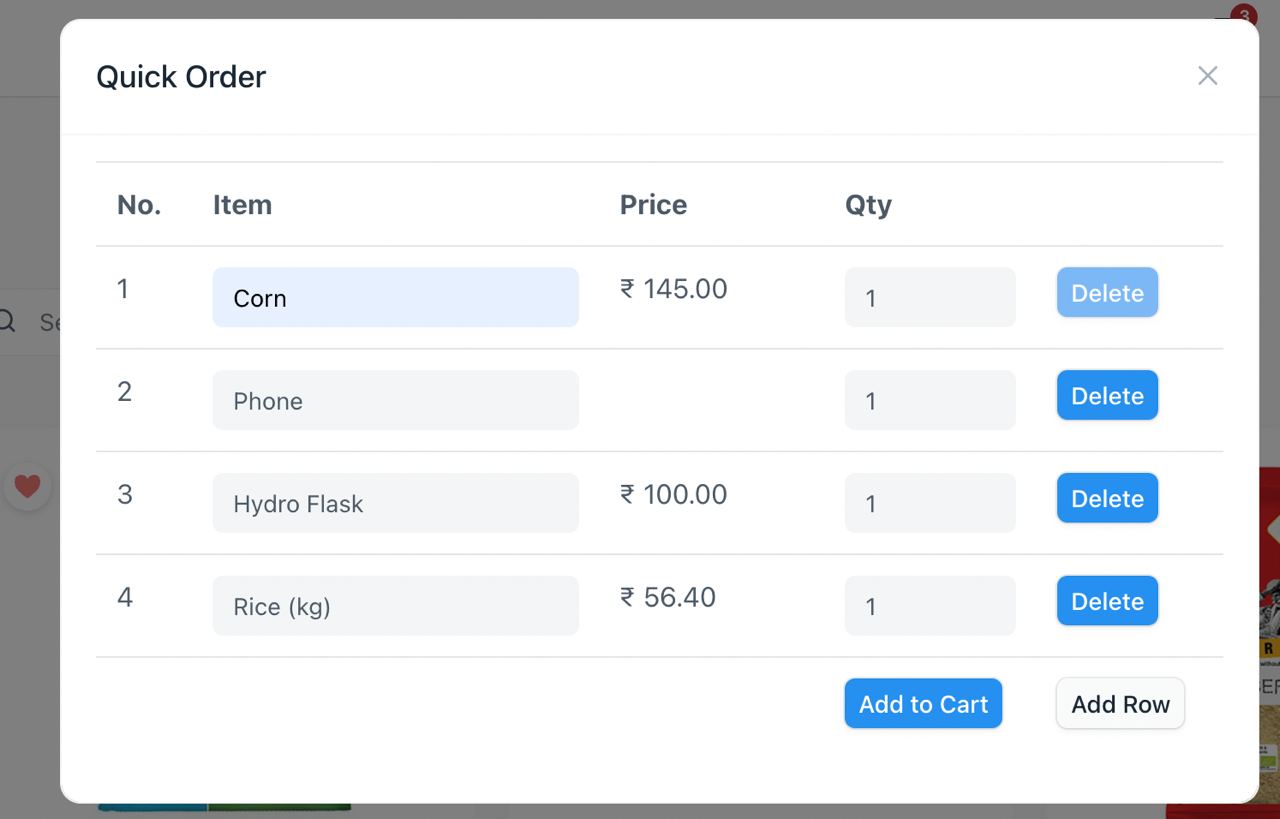Click the cart badge showing 3
1280x819 pixels.
coord(1243,16)
